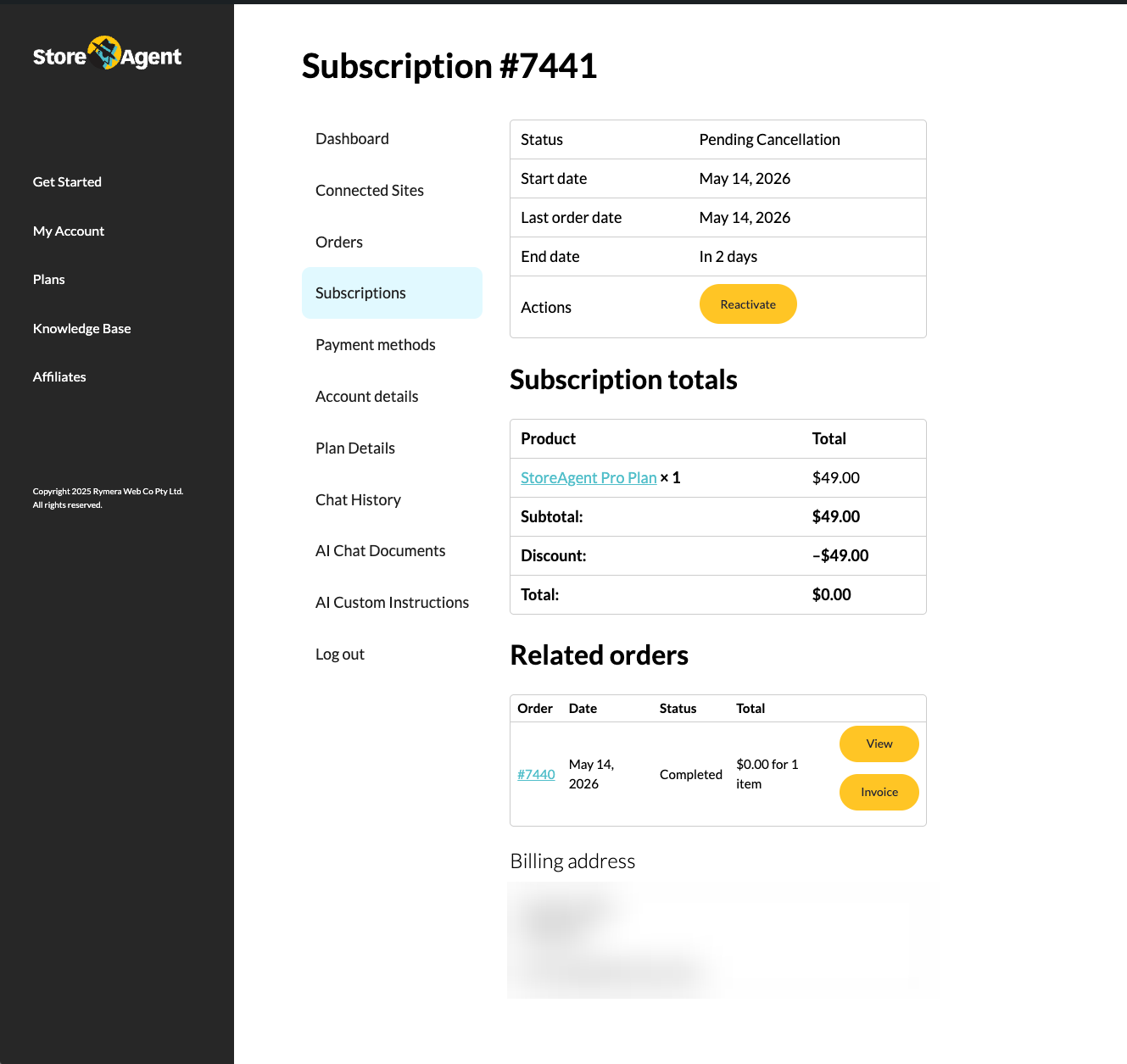Screen dimensions: 1127x1064
Task: Click the Billing address heading
Action: pyautogui.click(x=573, y=861)
